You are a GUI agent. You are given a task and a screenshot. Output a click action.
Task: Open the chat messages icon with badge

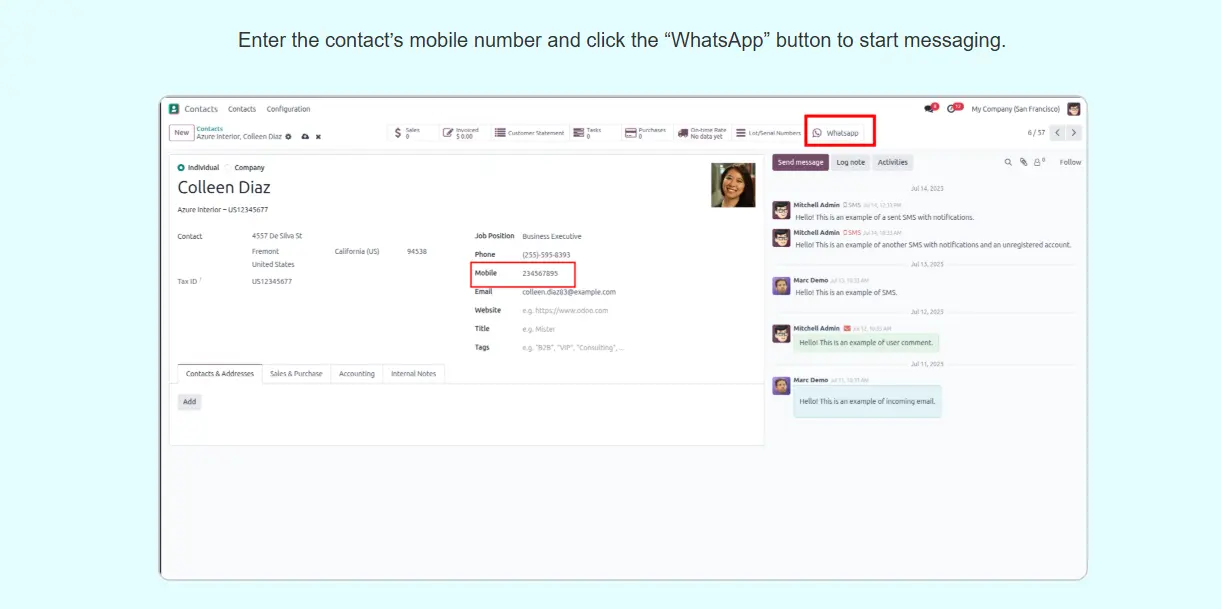click(931, 109)
